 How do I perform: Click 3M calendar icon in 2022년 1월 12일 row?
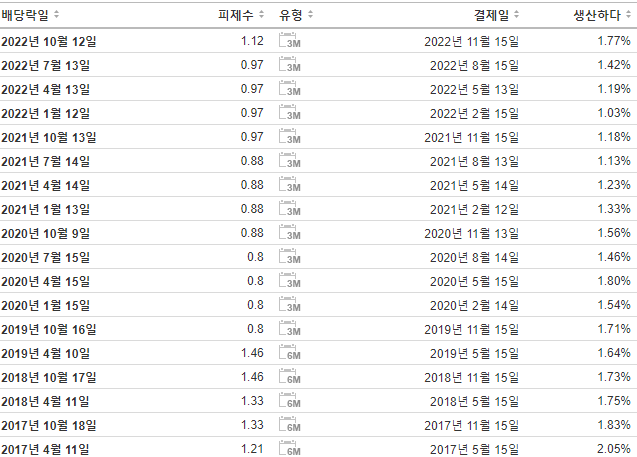[x=290, y=113]
